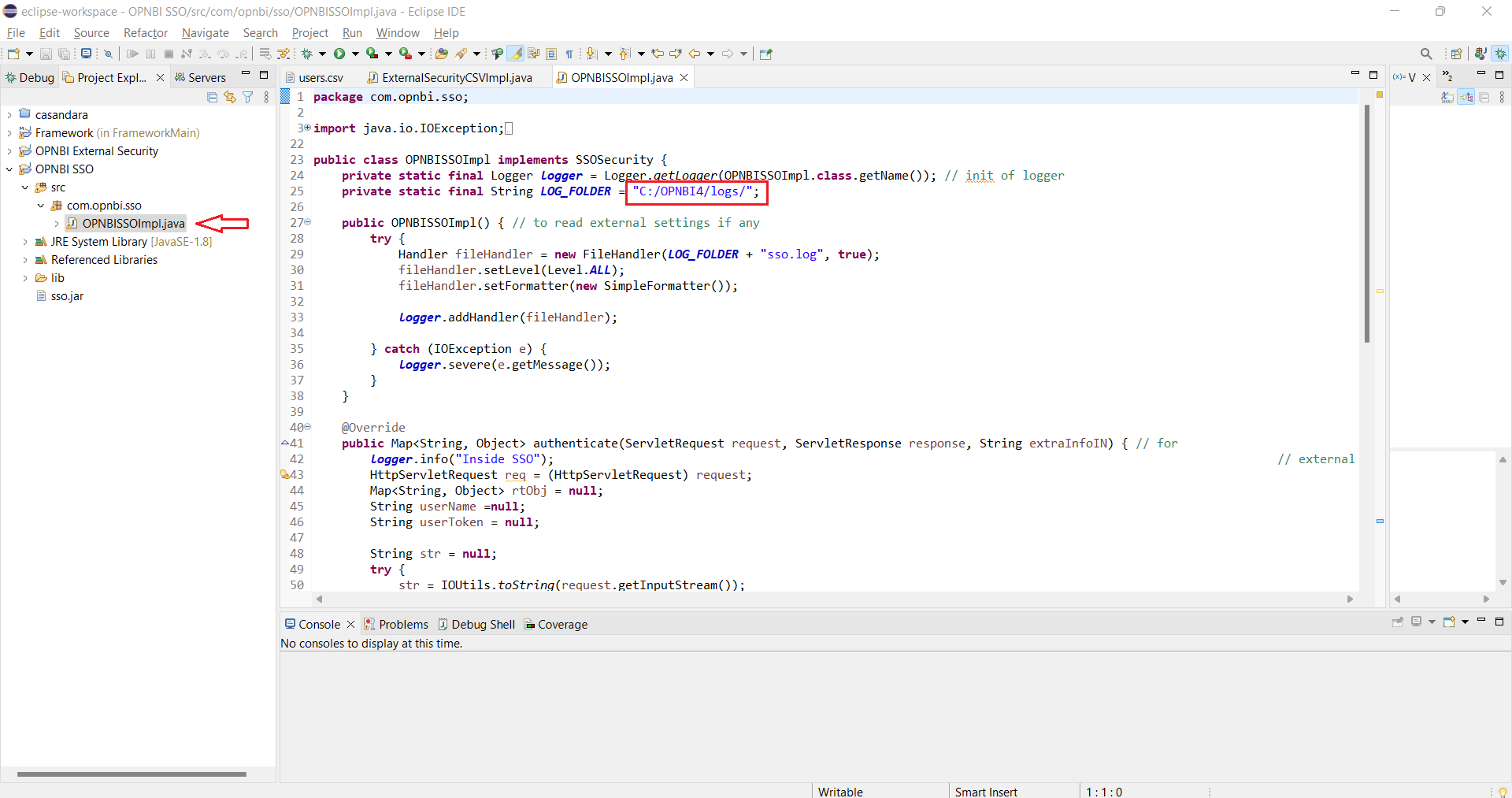Switch to the Servers view tab

pyautogui.click(x=201, y=77)
